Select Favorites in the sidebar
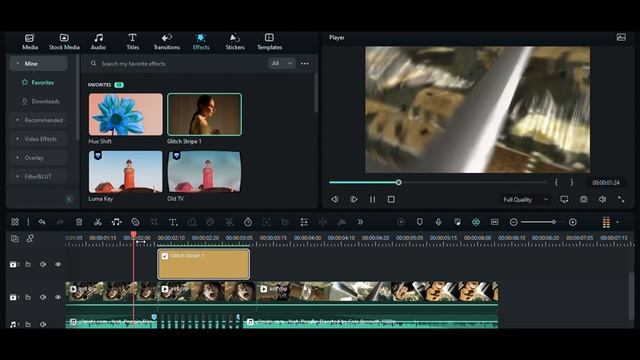The height and width of the screenshot is (360, 640). 38,82
